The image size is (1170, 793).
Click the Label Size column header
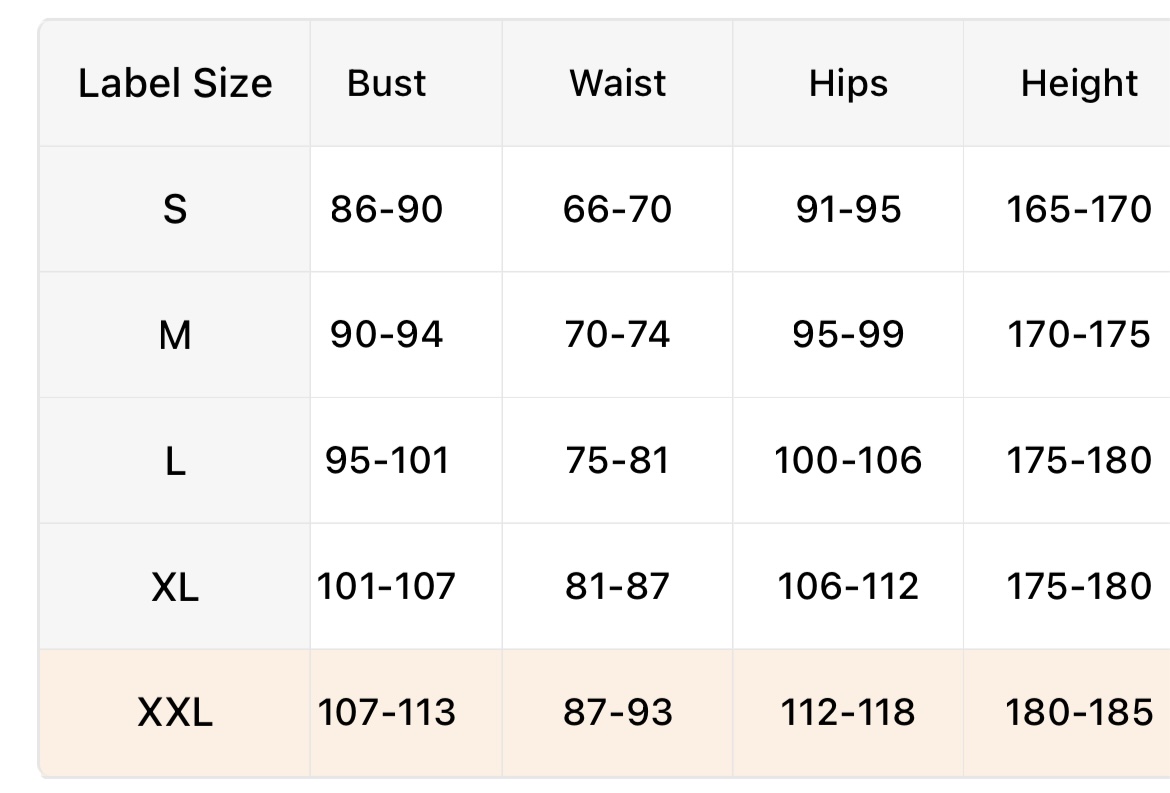click(x=175, y=83)
